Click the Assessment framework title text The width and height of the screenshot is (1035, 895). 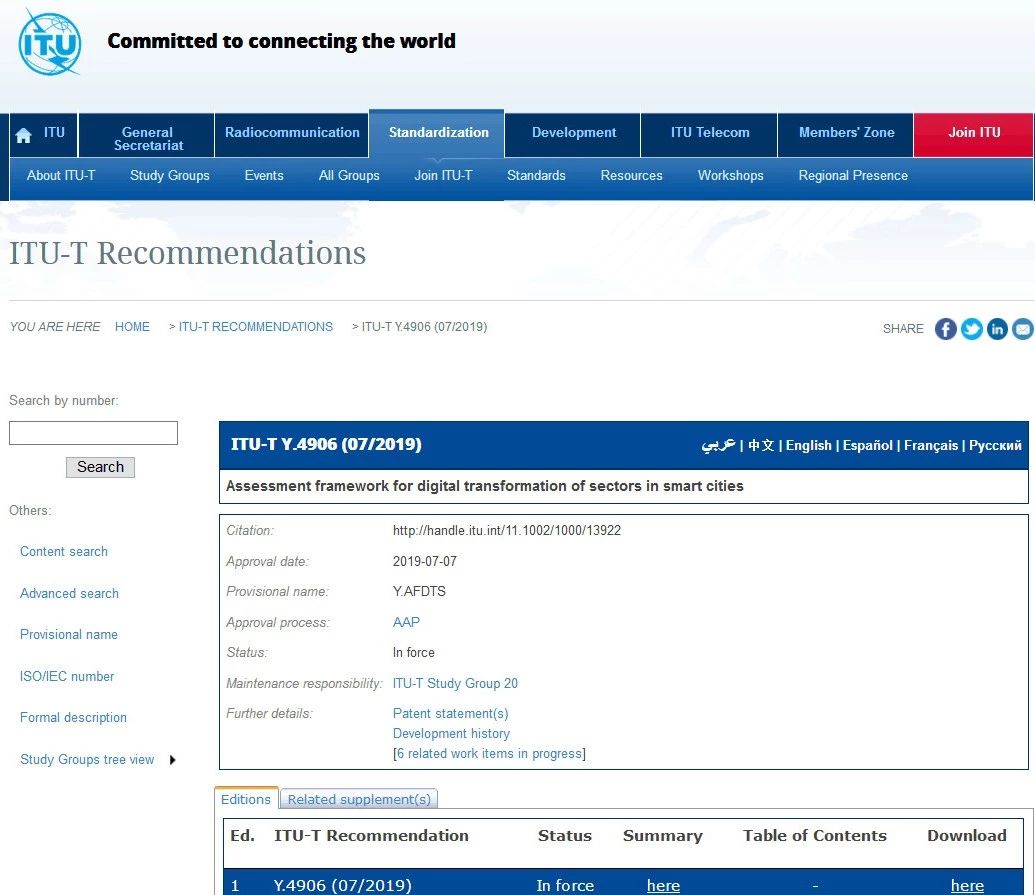point(484,486)
